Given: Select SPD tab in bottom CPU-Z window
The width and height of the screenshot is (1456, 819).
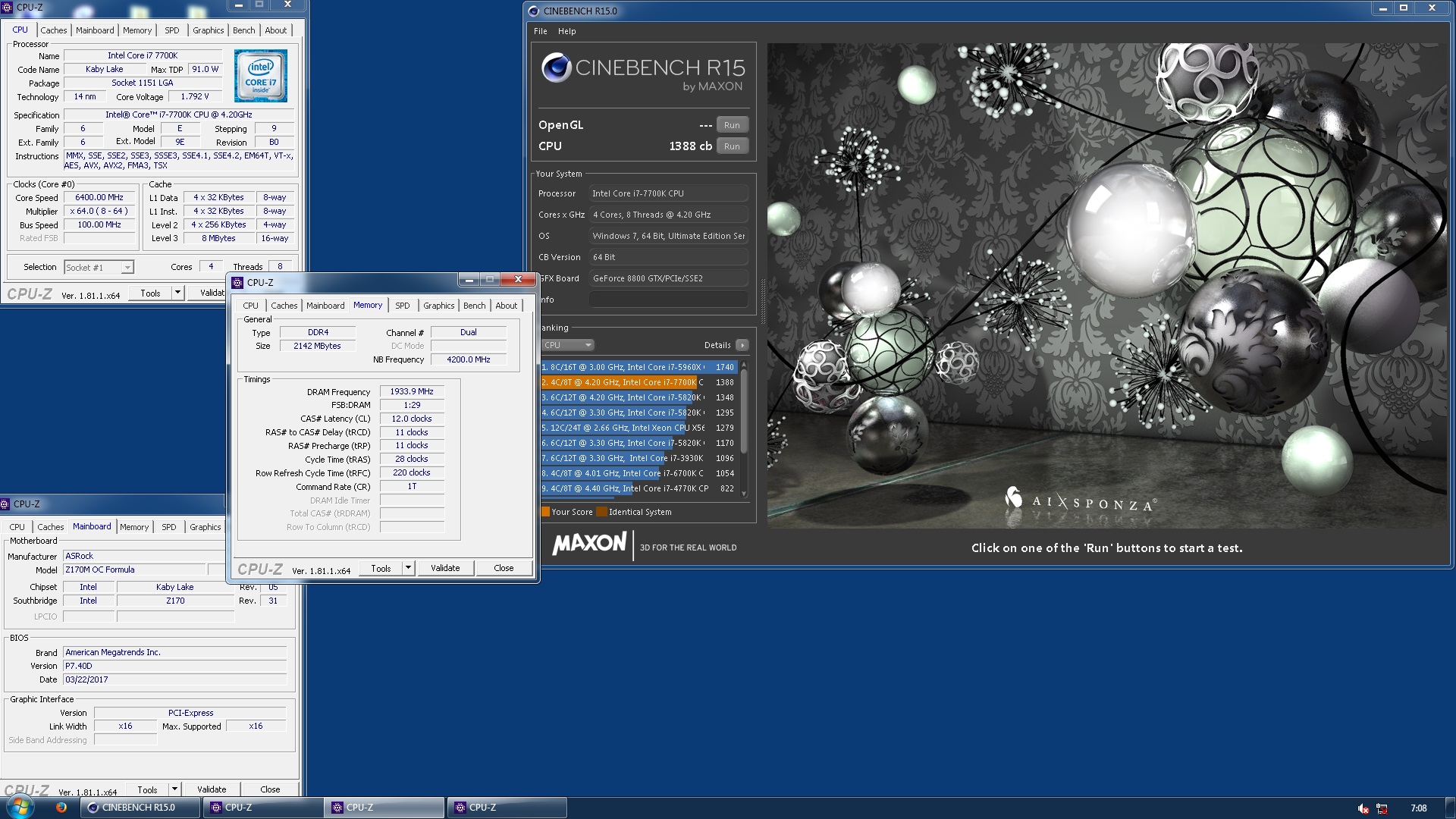Looking at the screenshot, I should (x=168, y=527).
